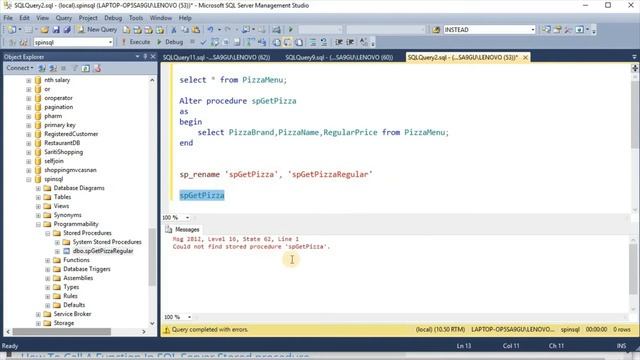Select the Database Diagrams folder

pos(79,188)
